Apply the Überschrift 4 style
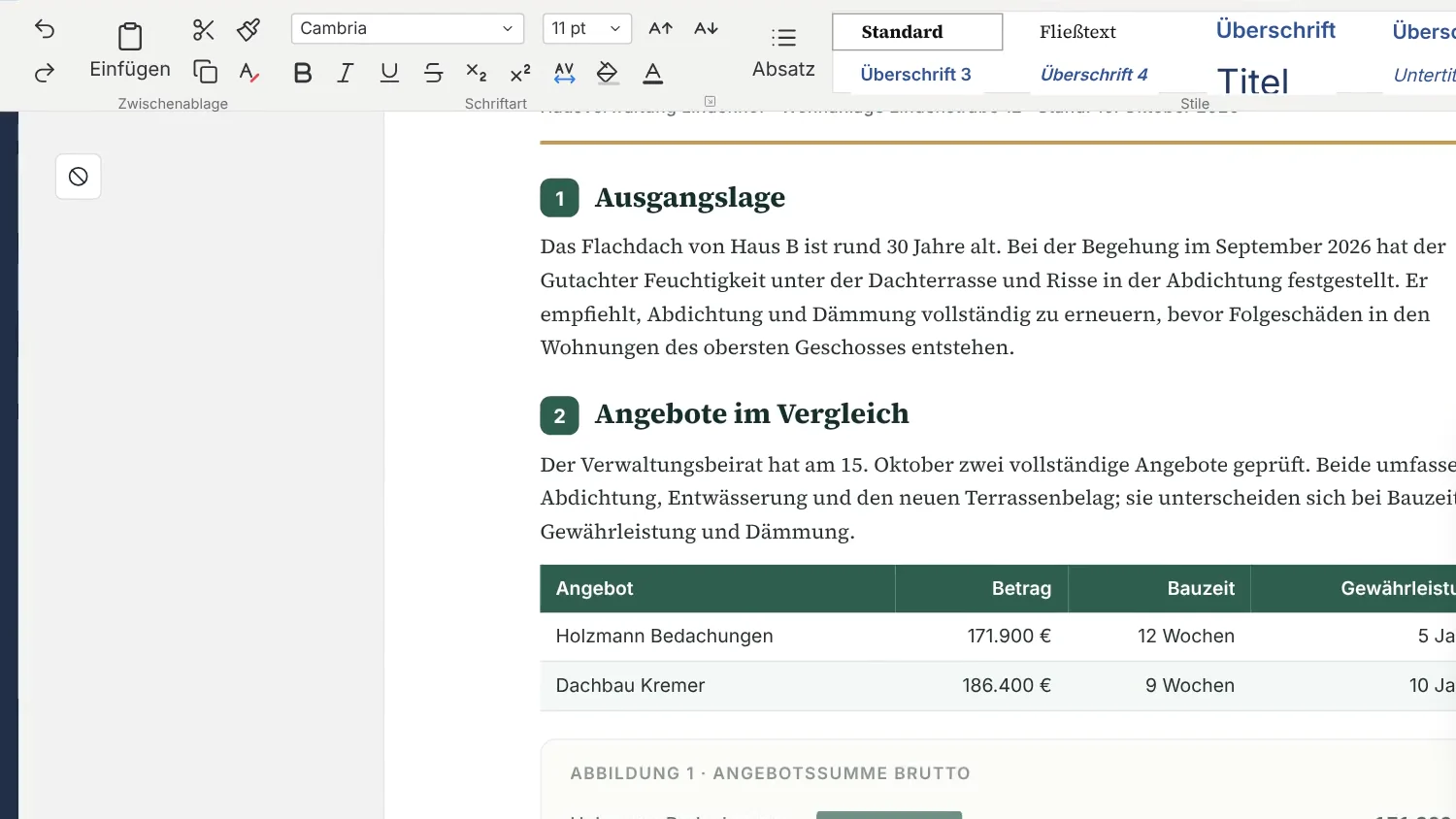This screenshot has height=819, width=1456. click(1094, 75)
